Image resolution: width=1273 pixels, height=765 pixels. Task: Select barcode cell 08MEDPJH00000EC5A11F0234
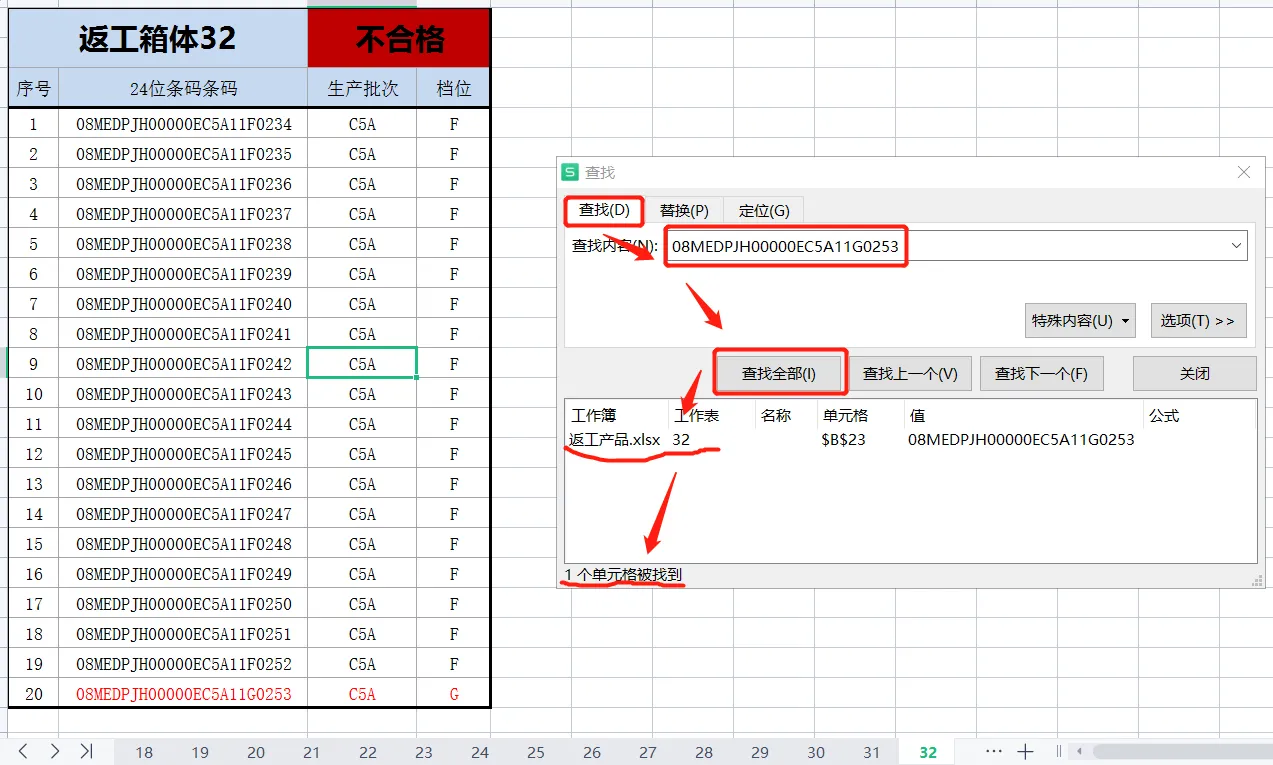click(x=184, y=124)
